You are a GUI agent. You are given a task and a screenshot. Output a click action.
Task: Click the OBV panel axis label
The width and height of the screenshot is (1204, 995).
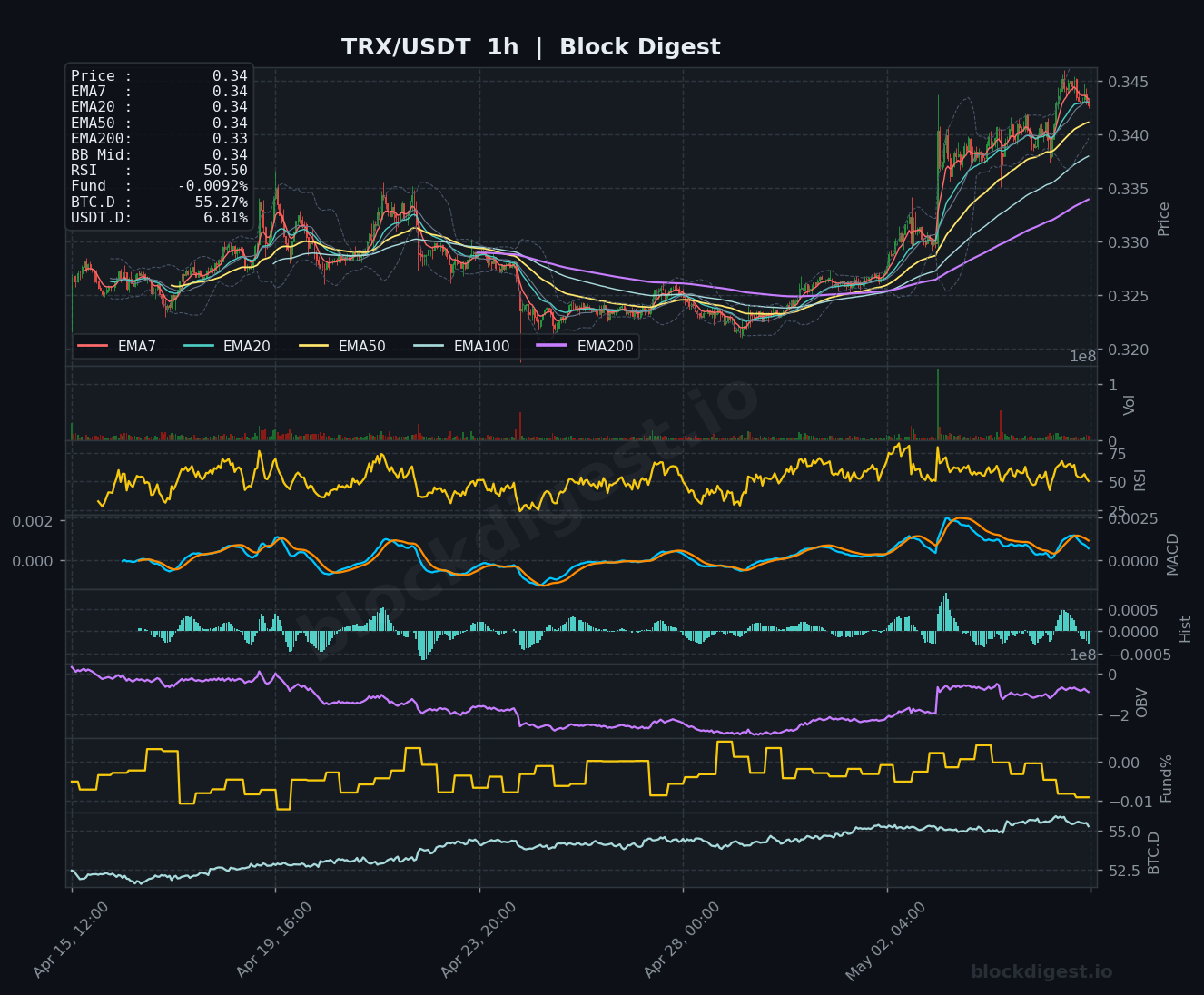click(1142, 703)
